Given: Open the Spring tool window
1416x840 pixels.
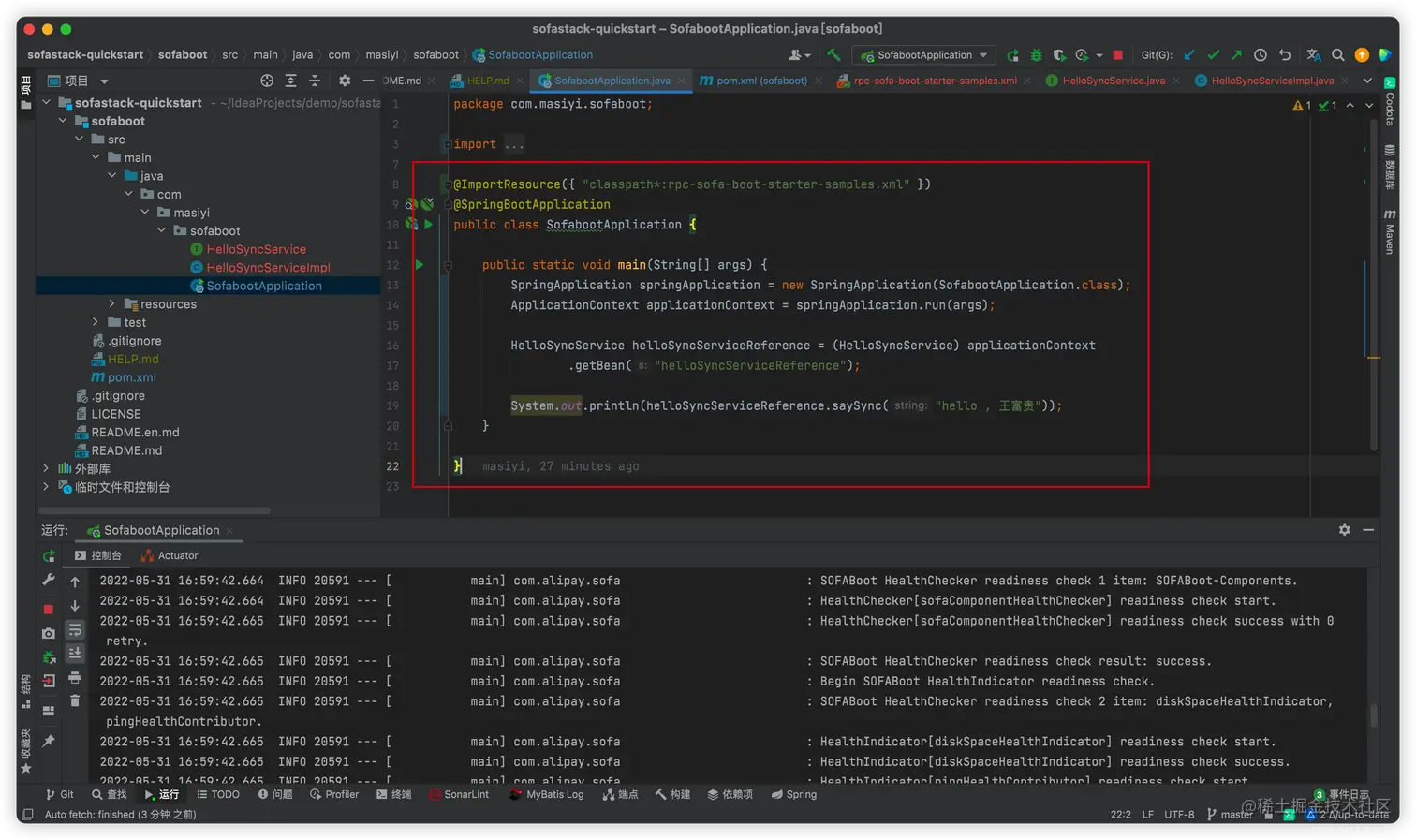Looking at the screenshot, I should 794,794.
